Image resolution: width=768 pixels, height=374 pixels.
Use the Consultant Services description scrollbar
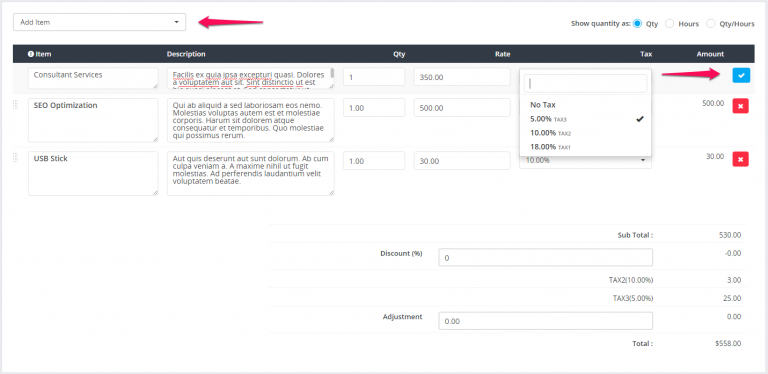tap(333, 73)
